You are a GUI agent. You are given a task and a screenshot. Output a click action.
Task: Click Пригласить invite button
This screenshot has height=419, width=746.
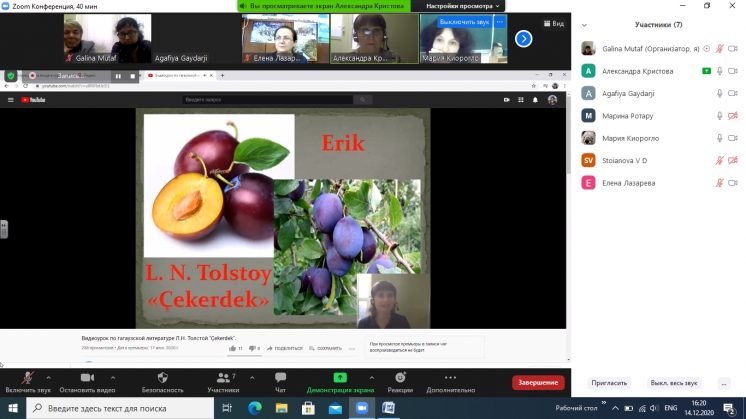tap(609, 383)
